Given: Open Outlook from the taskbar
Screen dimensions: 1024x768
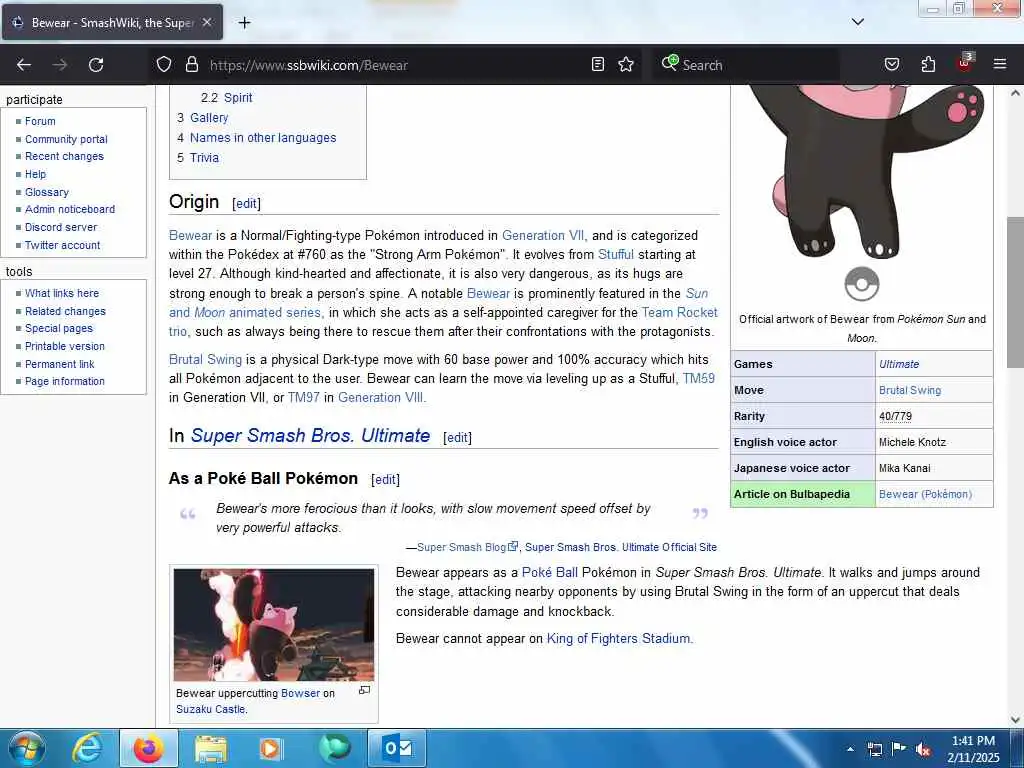Looking at the screenshot, I should pos(397,748).
